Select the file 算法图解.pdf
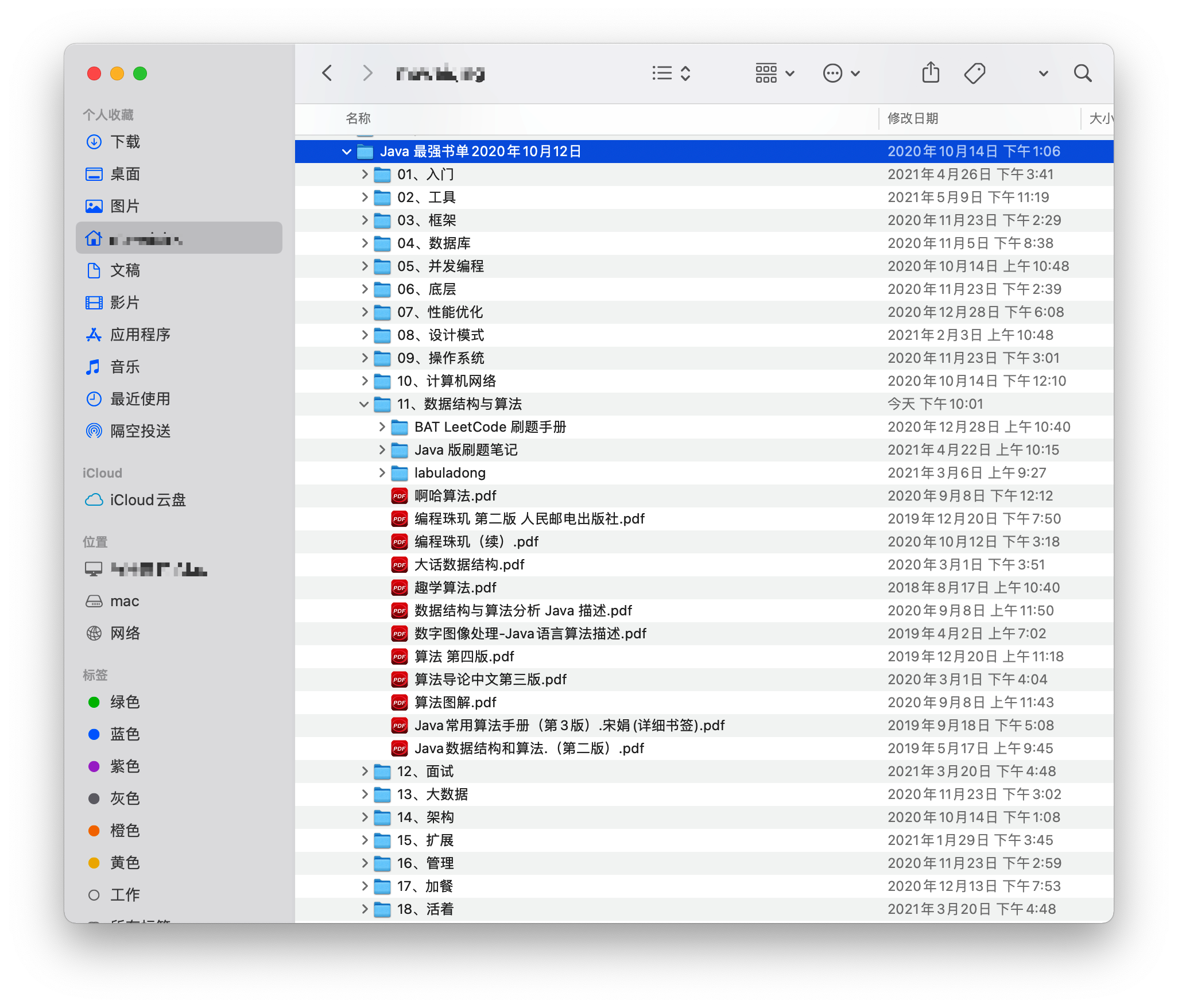The height and width of the screenshot is (1008, 1178). tap(455, 702)
